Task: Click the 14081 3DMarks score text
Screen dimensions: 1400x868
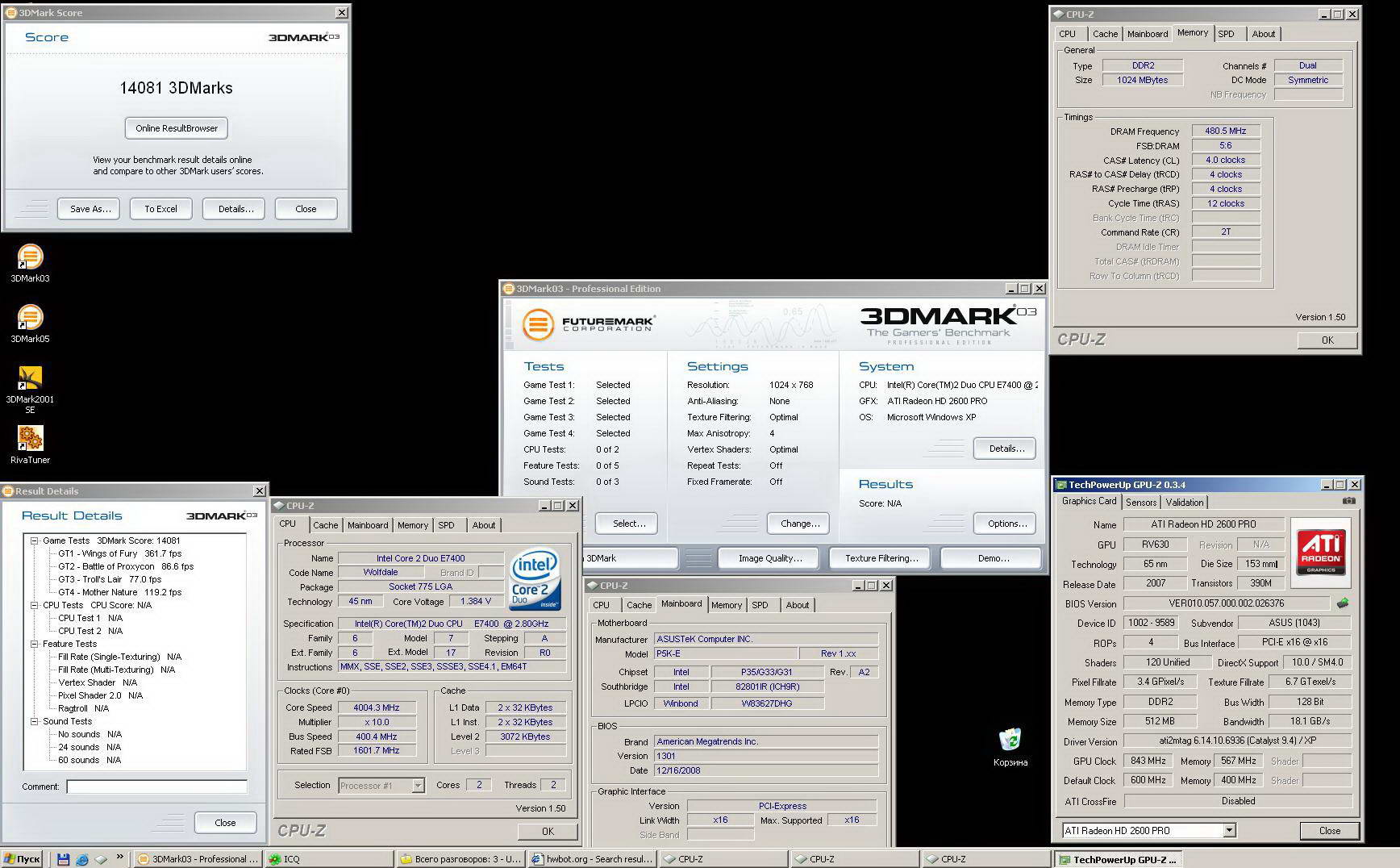Action: (176, 88)
